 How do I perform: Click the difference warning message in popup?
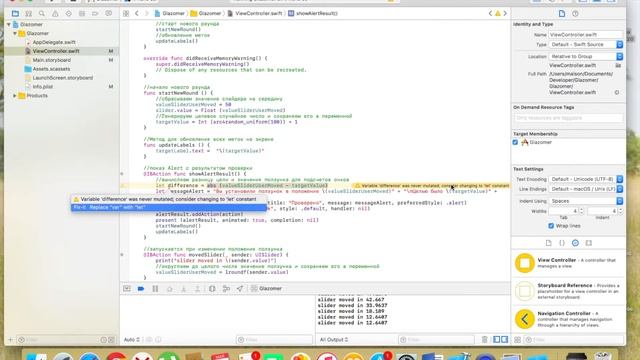coord(169,199)
